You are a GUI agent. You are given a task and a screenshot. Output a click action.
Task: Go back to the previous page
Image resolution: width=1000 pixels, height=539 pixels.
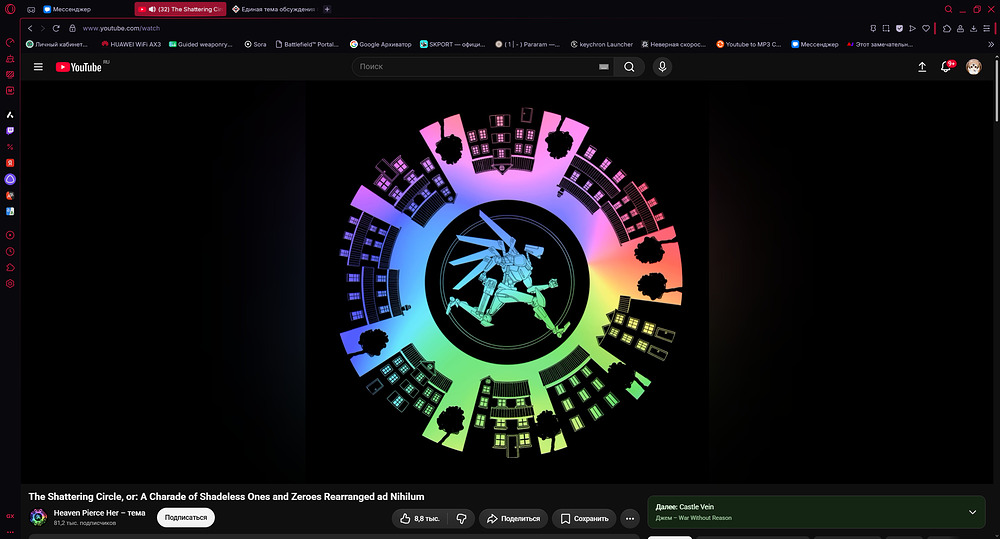point(30,28)
